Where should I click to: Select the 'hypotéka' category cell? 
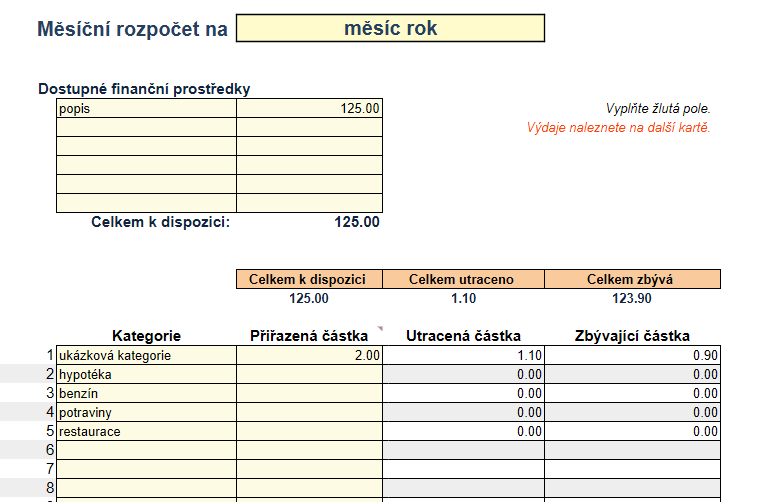point(146,374)
